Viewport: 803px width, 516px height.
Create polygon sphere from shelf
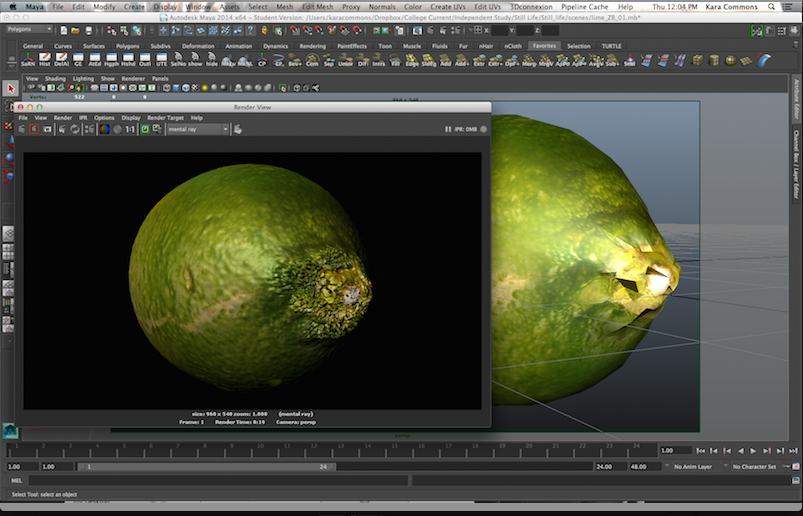tap(730, 59)
